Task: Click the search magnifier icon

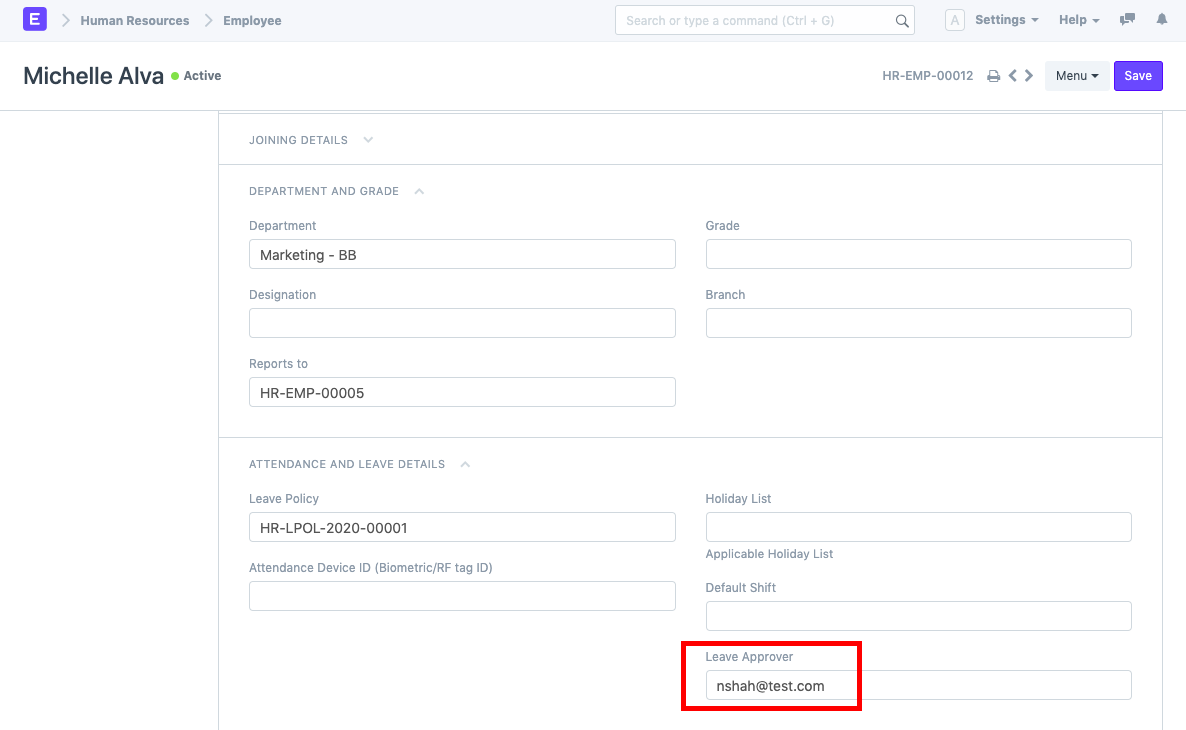Action: pos(901,21)
